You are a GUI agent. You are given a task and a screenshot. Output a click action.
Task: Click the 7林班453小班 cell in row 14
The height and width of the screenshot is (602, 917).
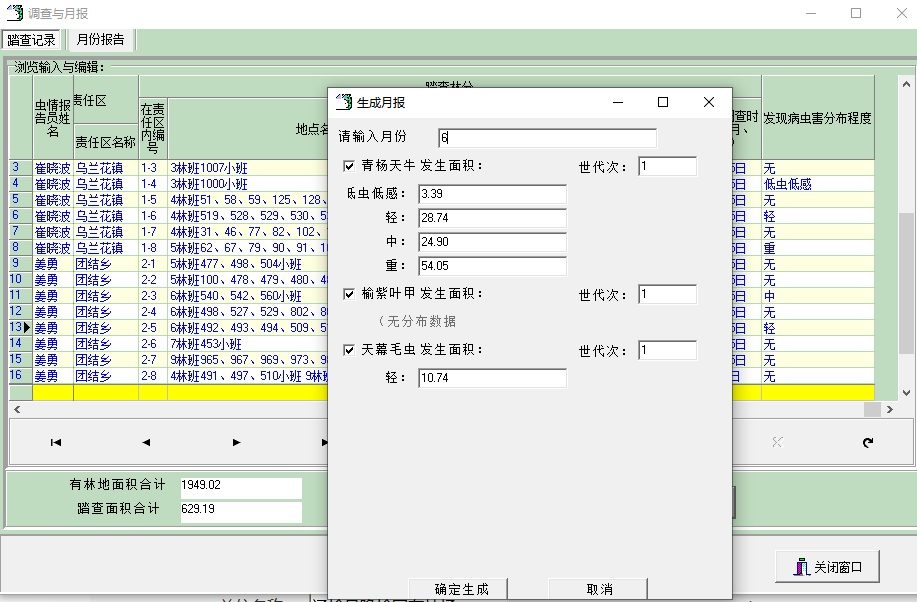pos(247,344)
